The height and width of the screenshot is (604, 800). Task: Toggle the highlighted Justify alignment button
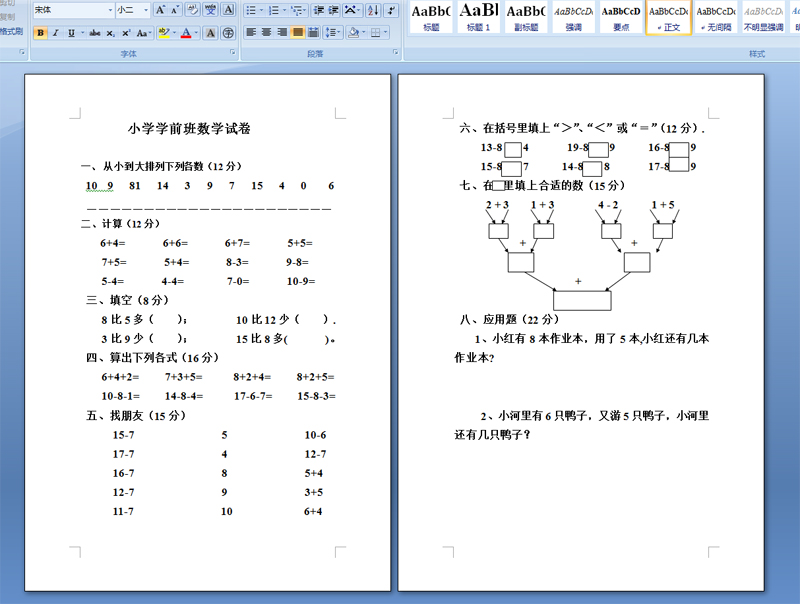point(298,33)
